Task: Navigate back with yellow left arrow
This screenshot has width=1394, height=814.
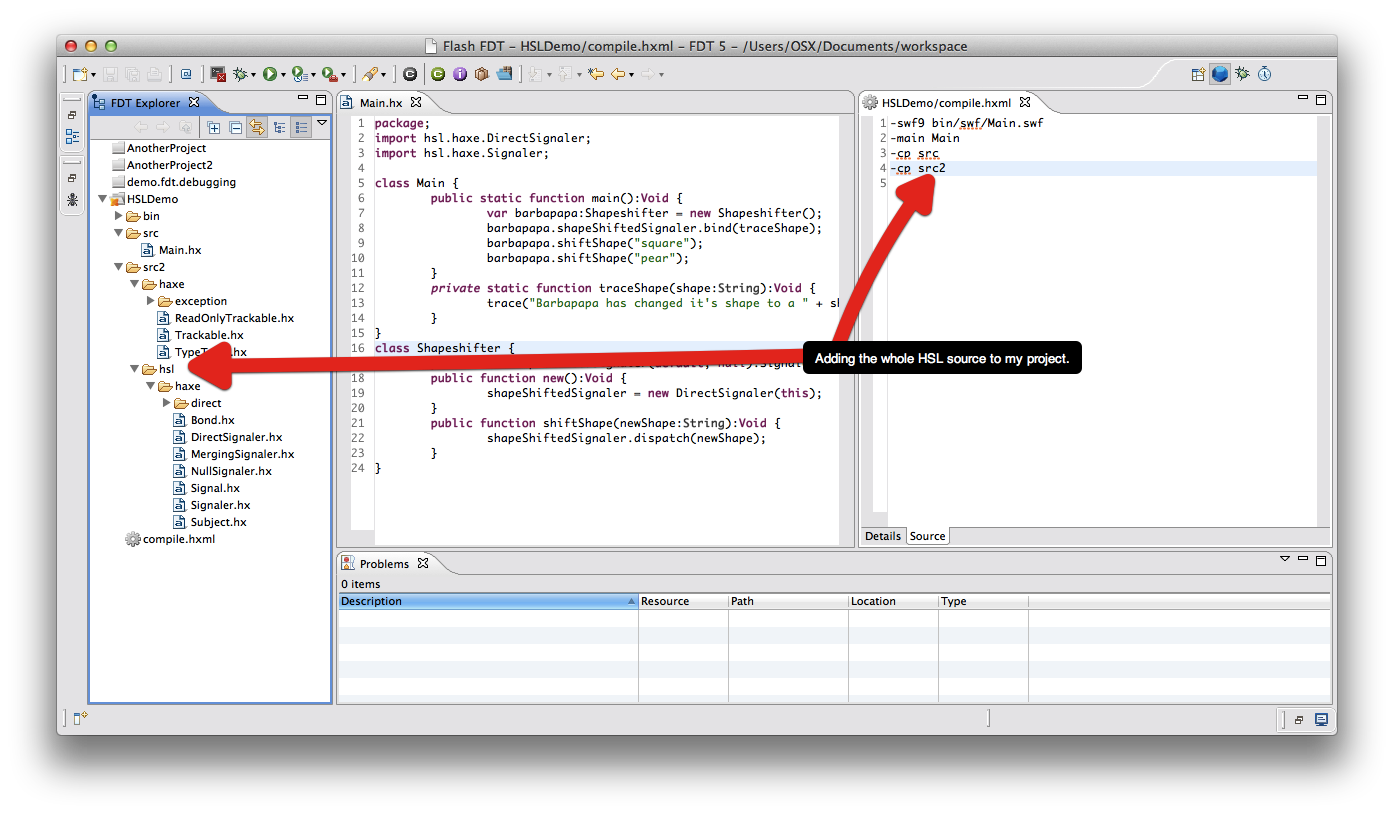Action: [x=619, y=74]
